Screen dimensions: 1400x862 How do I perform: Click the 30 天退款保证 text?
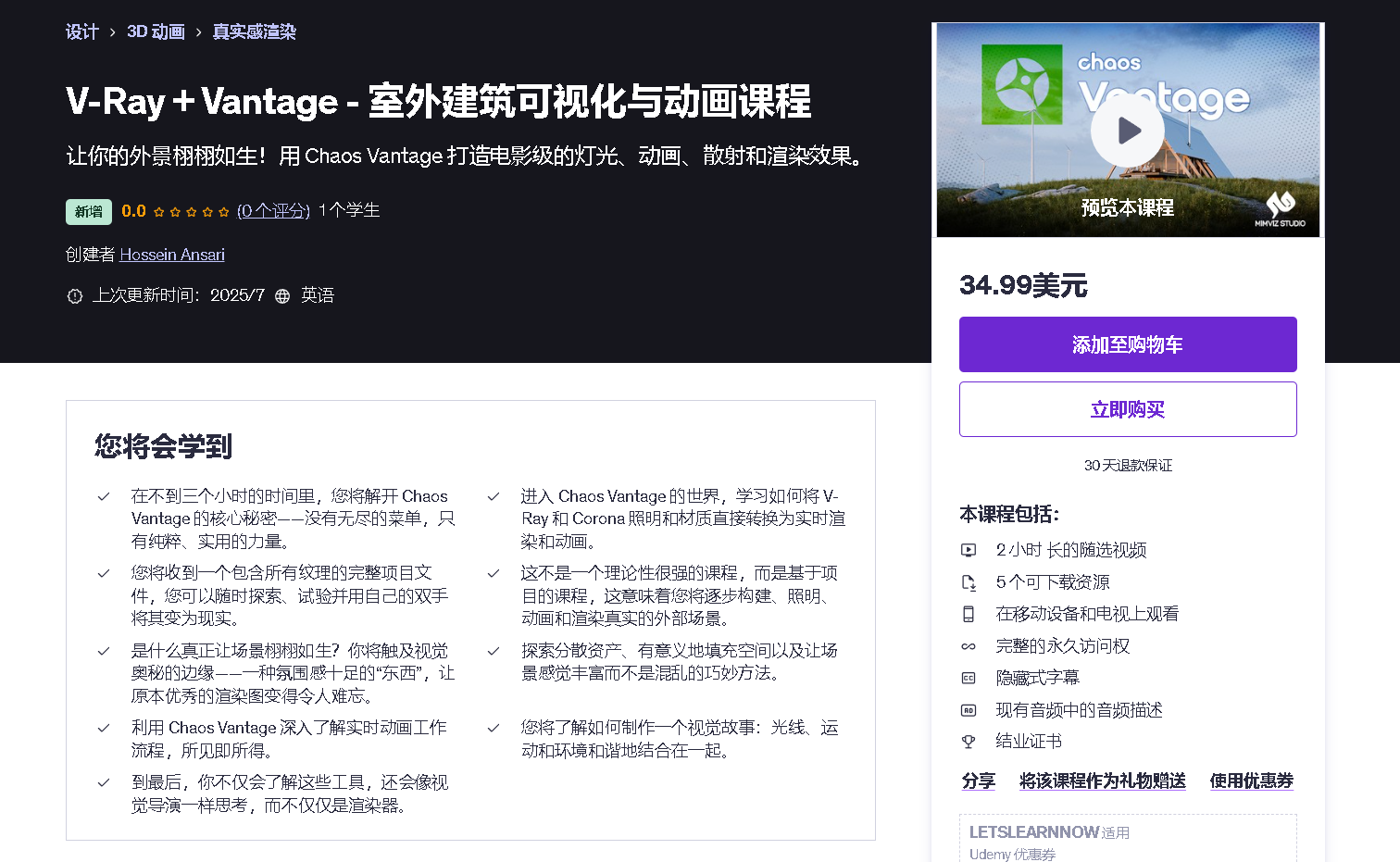point(1128,465)
